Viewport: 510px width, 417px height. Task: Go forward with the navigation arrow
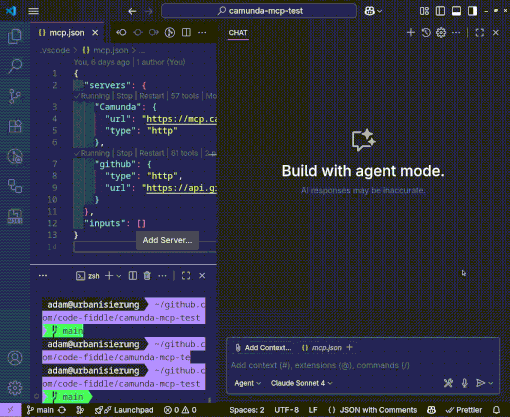coord(149,11)
